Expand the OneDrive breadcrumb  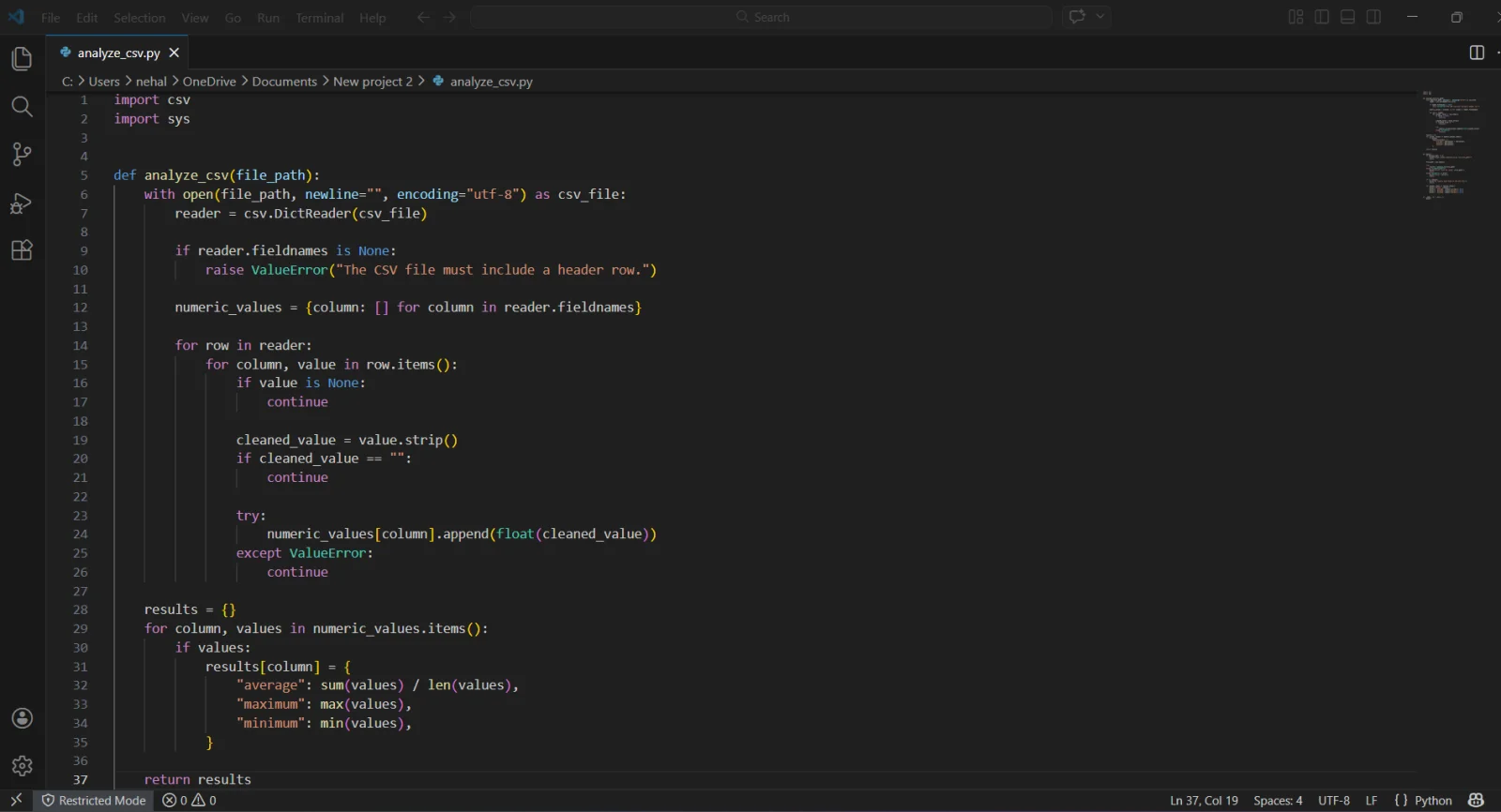point(209,82)
